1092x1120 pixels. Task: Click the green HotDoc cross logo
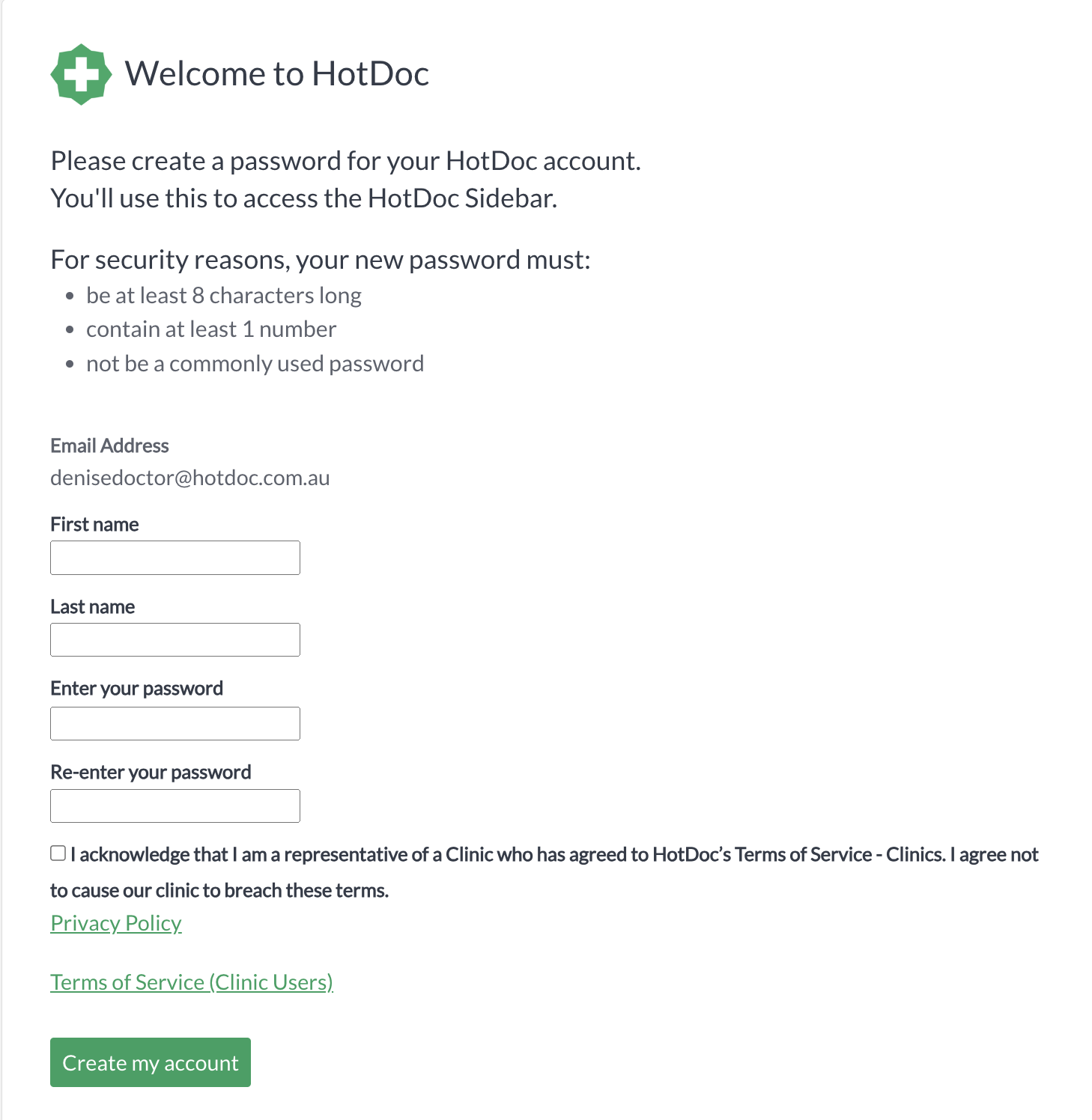coord(81,74)
